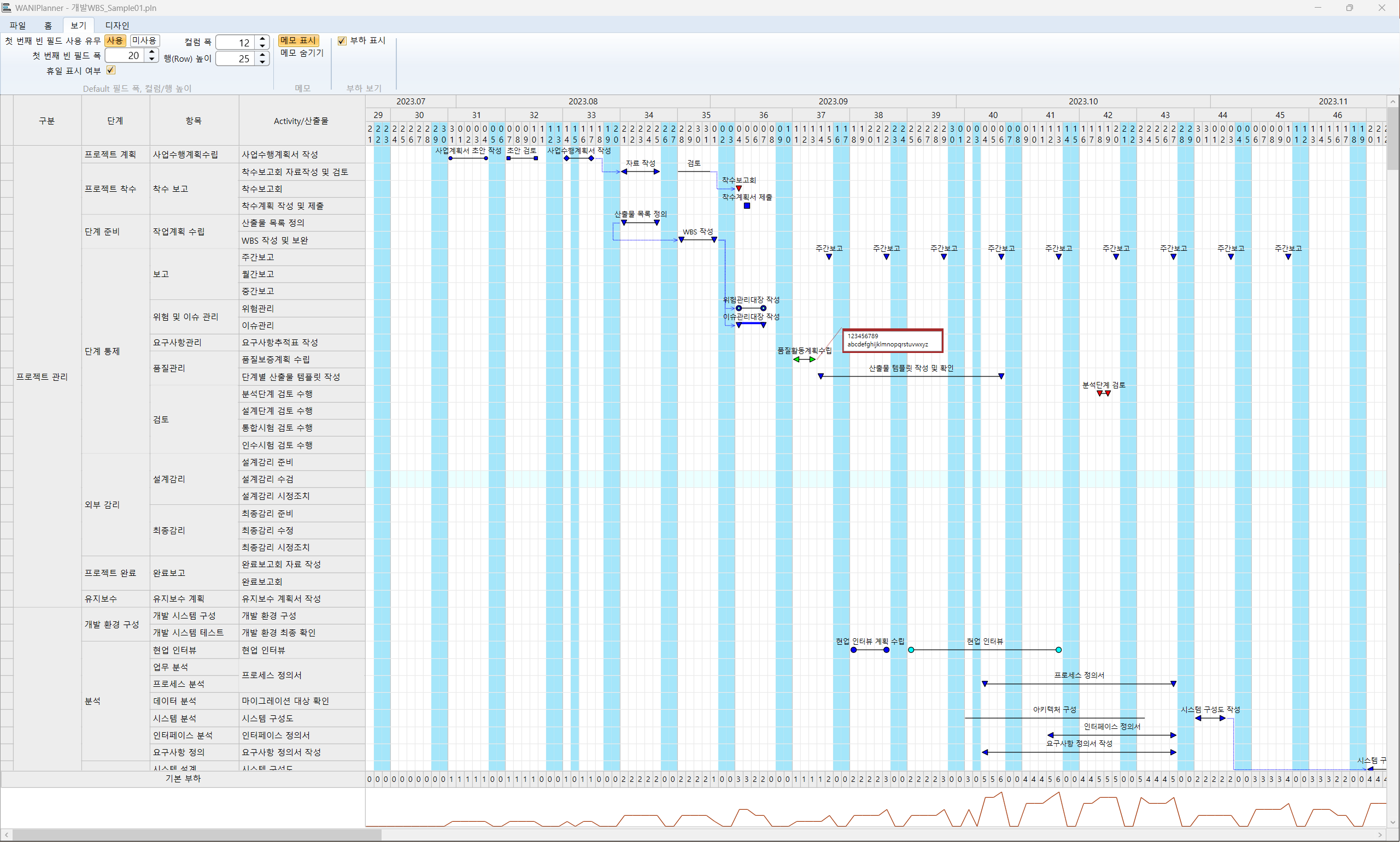Click the green arrow bar for 품질활동계획수립
This screenshot has height=842, width=1400.
(x=804, y=359)
